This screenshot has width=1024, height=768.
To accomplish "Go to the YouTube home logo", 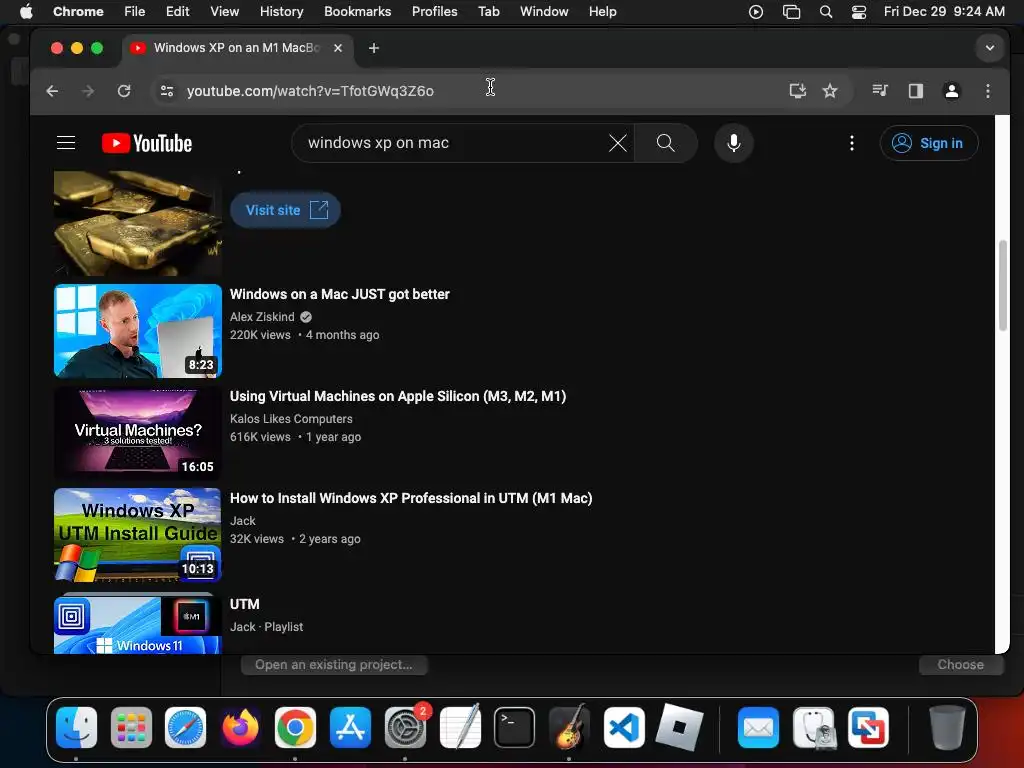I will (147, 143).
